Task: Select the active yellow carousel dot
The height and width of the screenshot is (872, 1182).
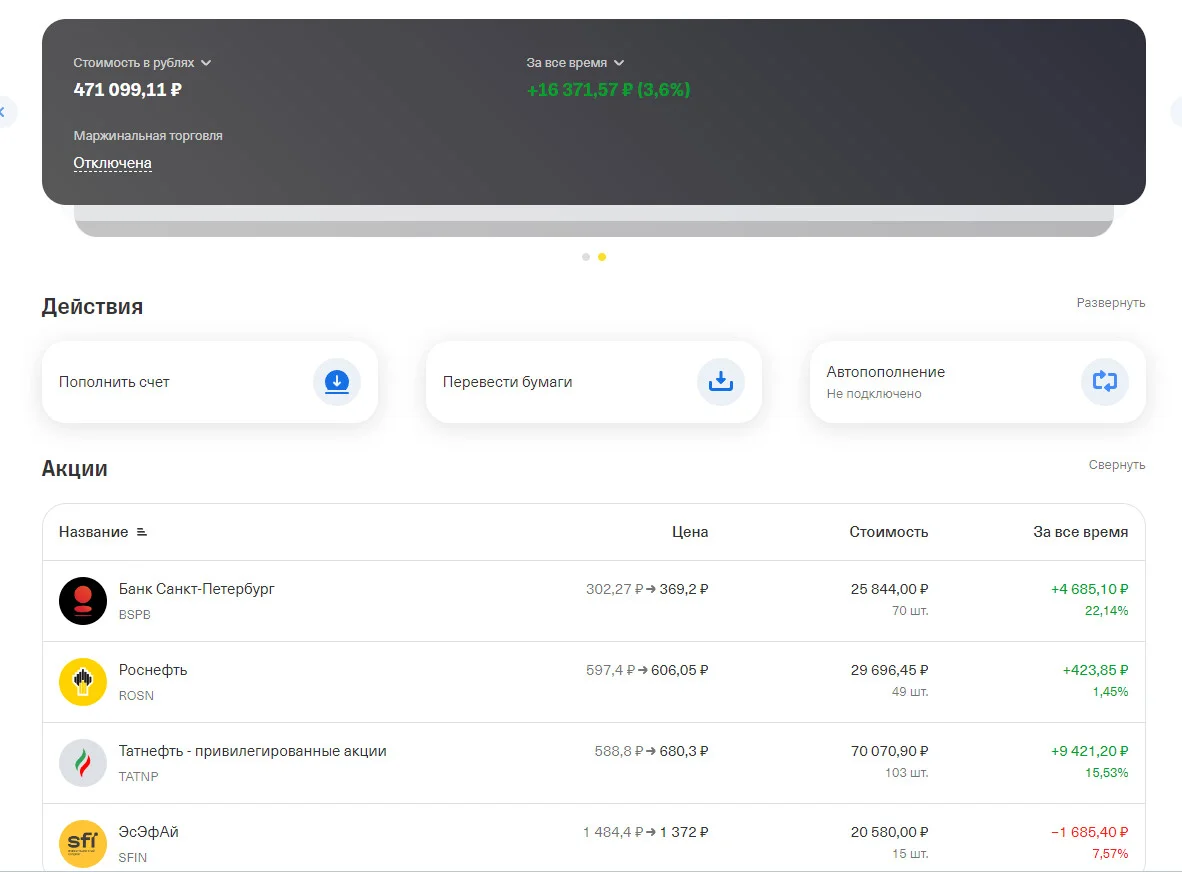Action: tap(602, 257)
